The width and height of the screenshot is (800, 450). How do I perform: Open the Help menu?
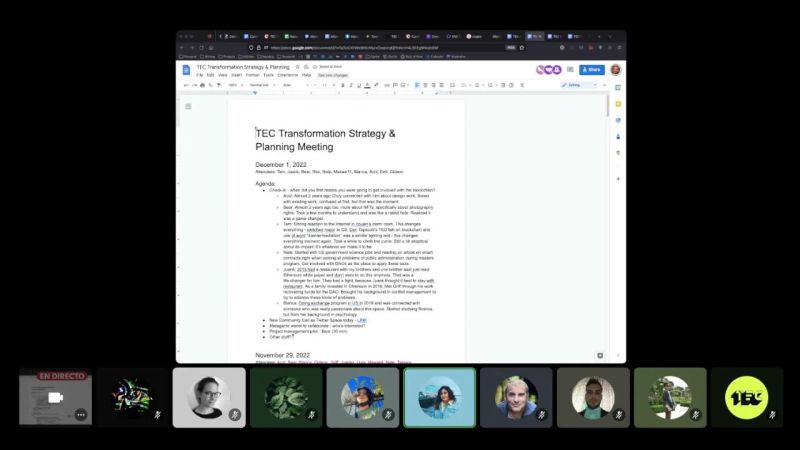(307, 75)
